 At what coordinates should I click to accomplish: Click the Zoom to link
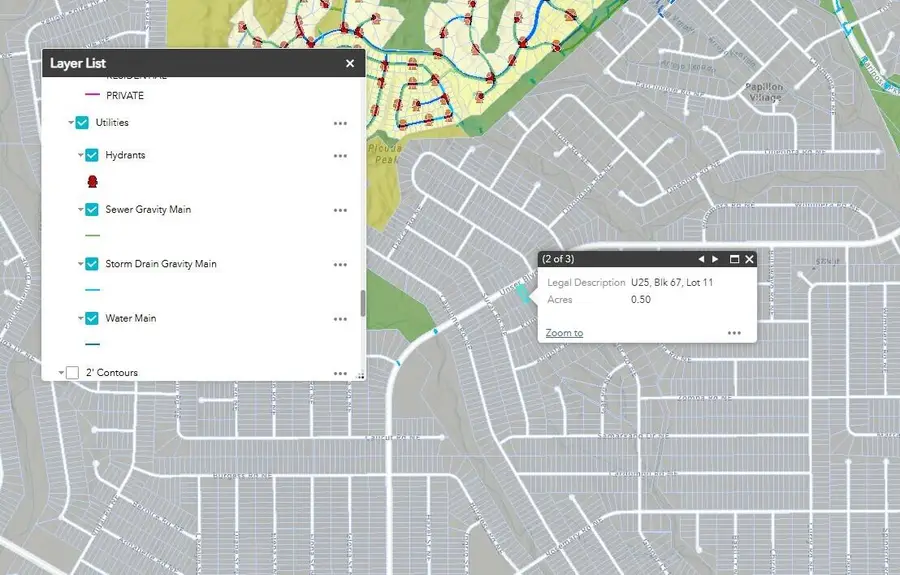[564, 333]
